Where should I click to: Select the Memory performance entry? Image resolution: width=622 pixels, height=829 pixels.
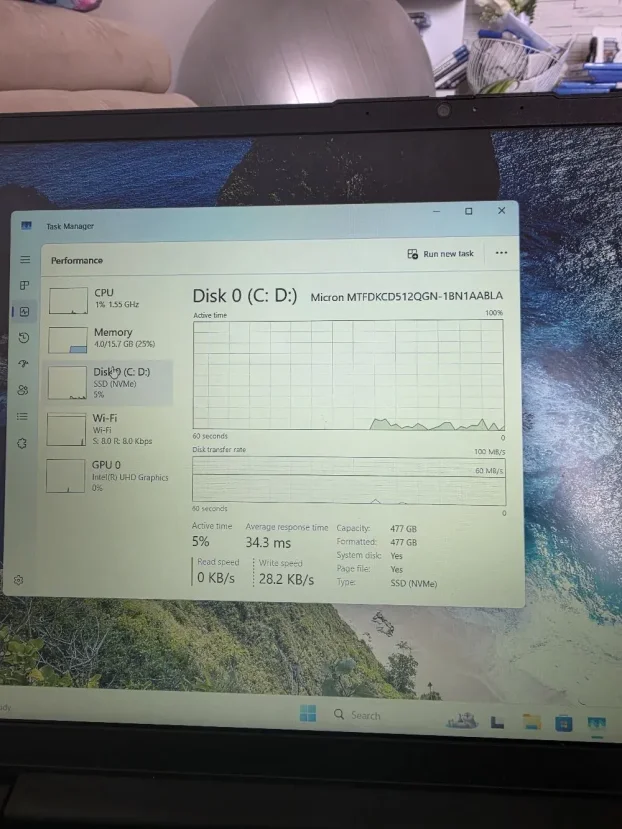point(110,339)
